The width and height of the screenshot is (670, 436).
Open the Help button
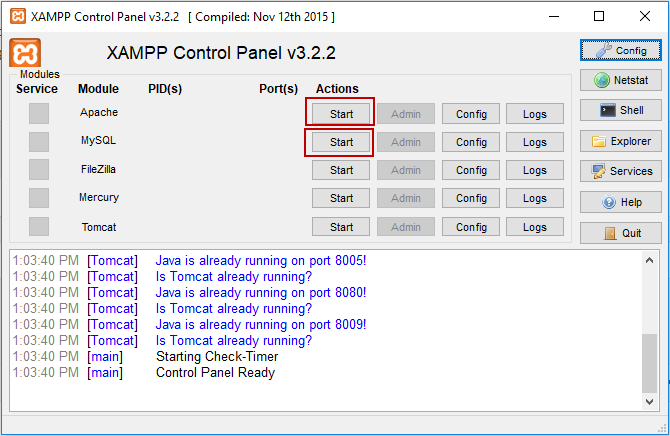click(x=620, y=202)
